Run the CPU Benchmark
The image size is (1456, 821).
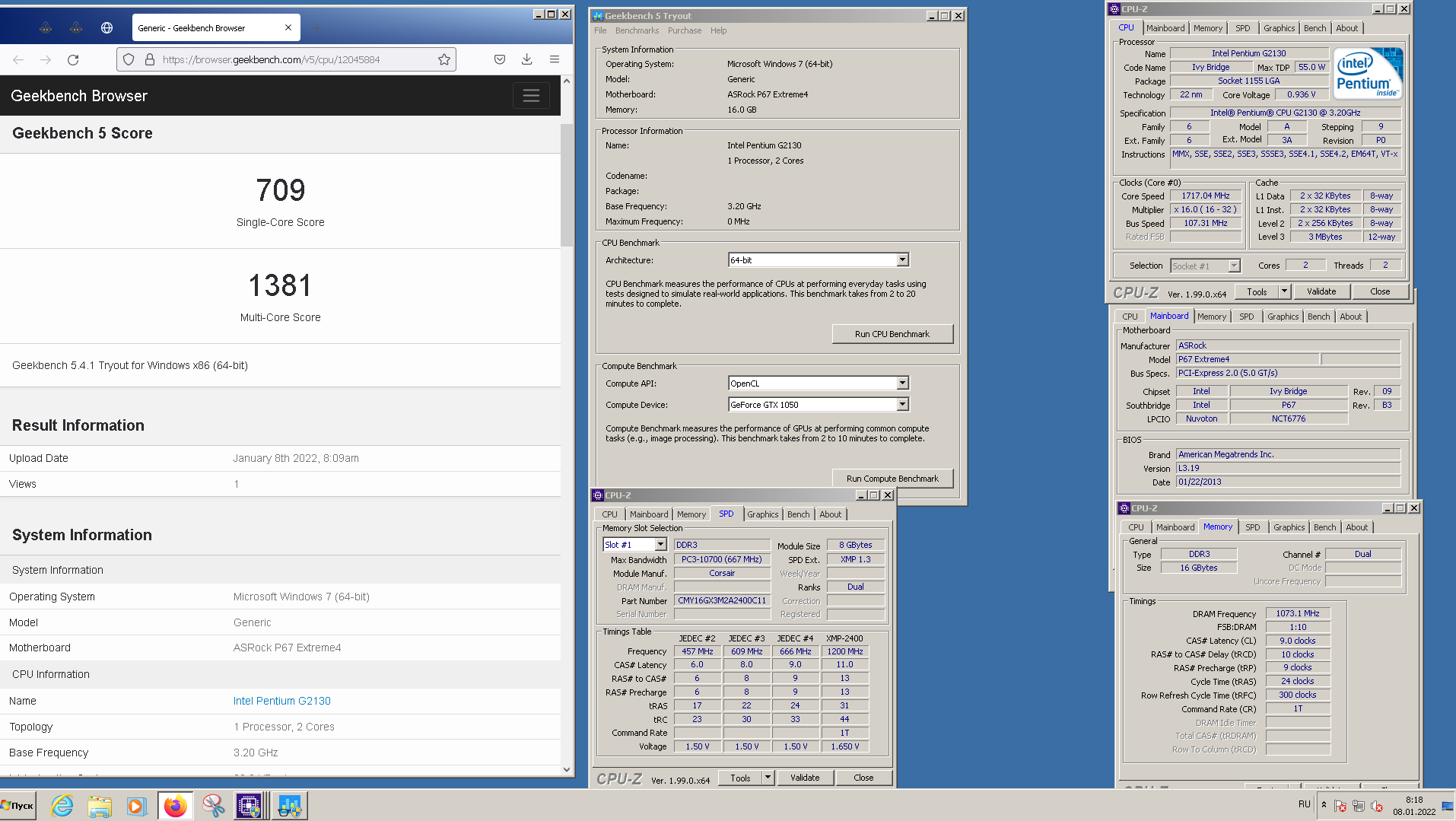point(892,334)
